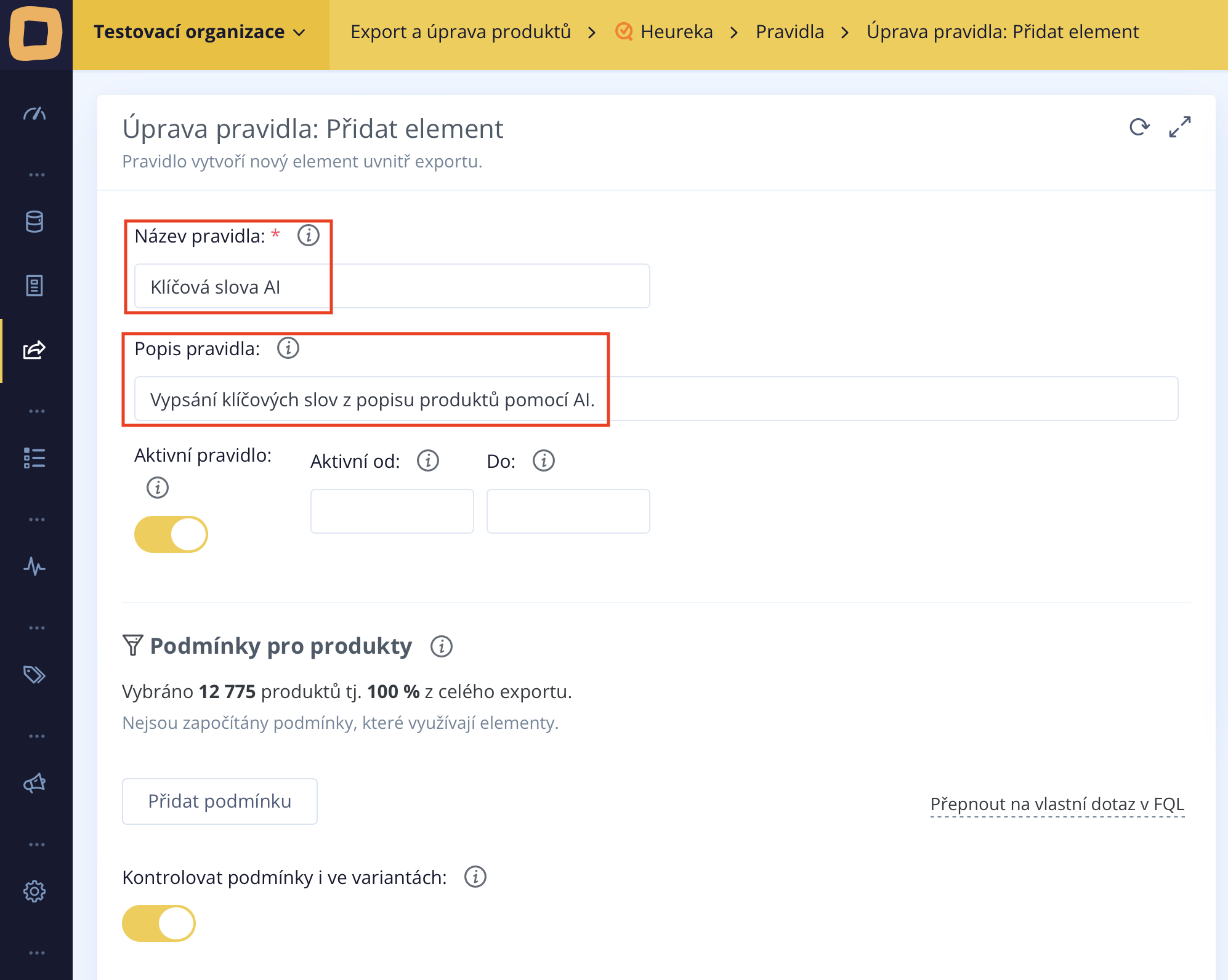The image size is (1228, 980).
Task: Click the database icon in sidebar
Action: pyautogui.click(x=35, y=222)
